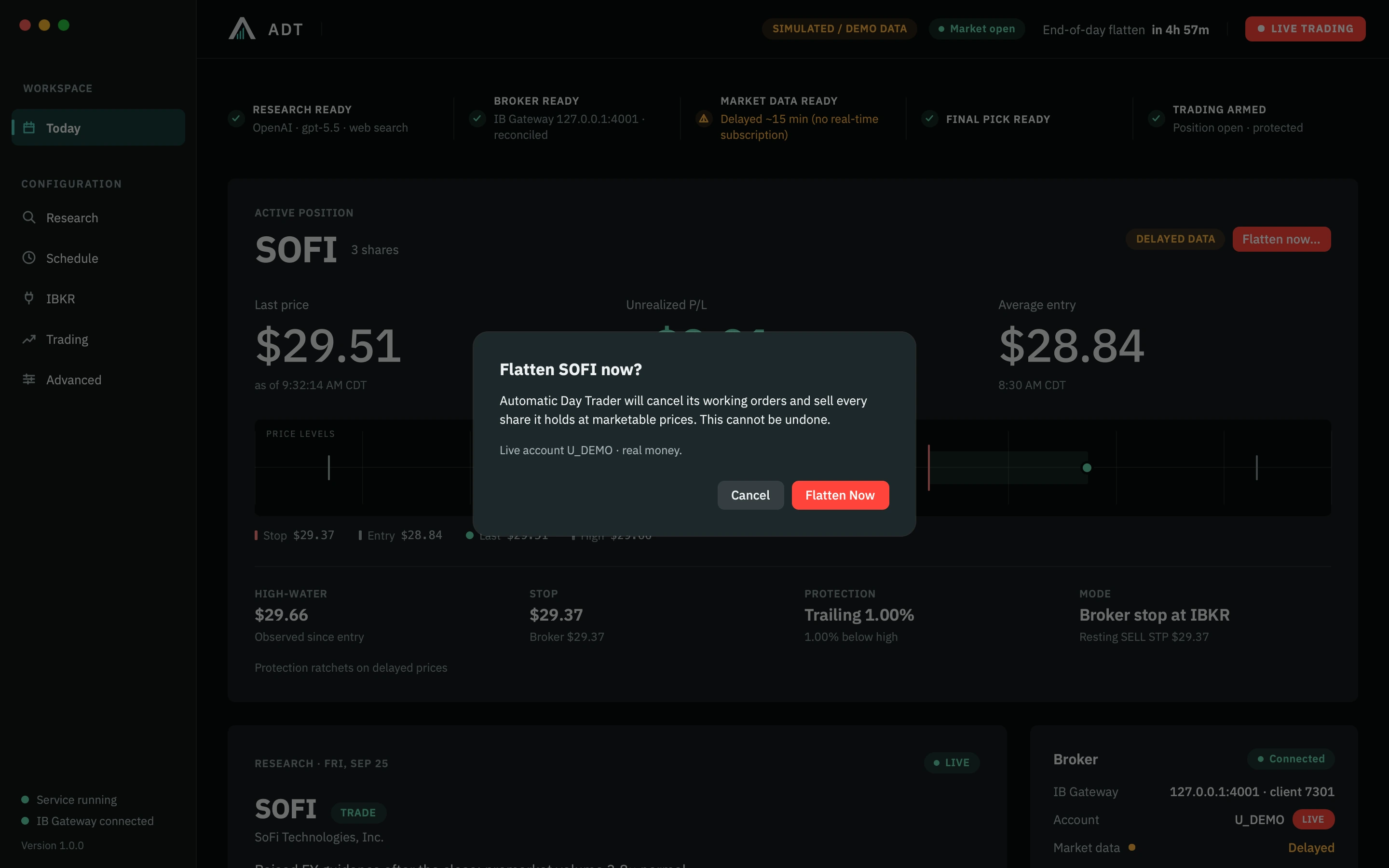
Task: Click the "OpenAI · gpt-5.5 · web search" status line
Action: (x=330, y=127)
